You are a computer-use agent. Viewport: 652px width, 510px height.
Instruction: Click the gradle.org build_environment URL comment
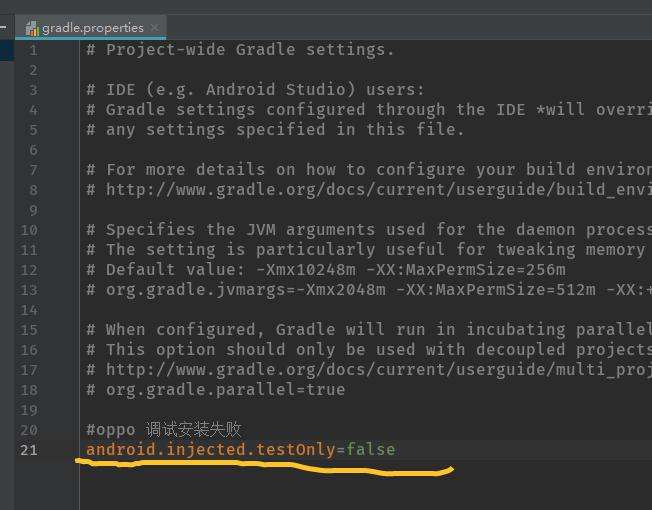369,190
